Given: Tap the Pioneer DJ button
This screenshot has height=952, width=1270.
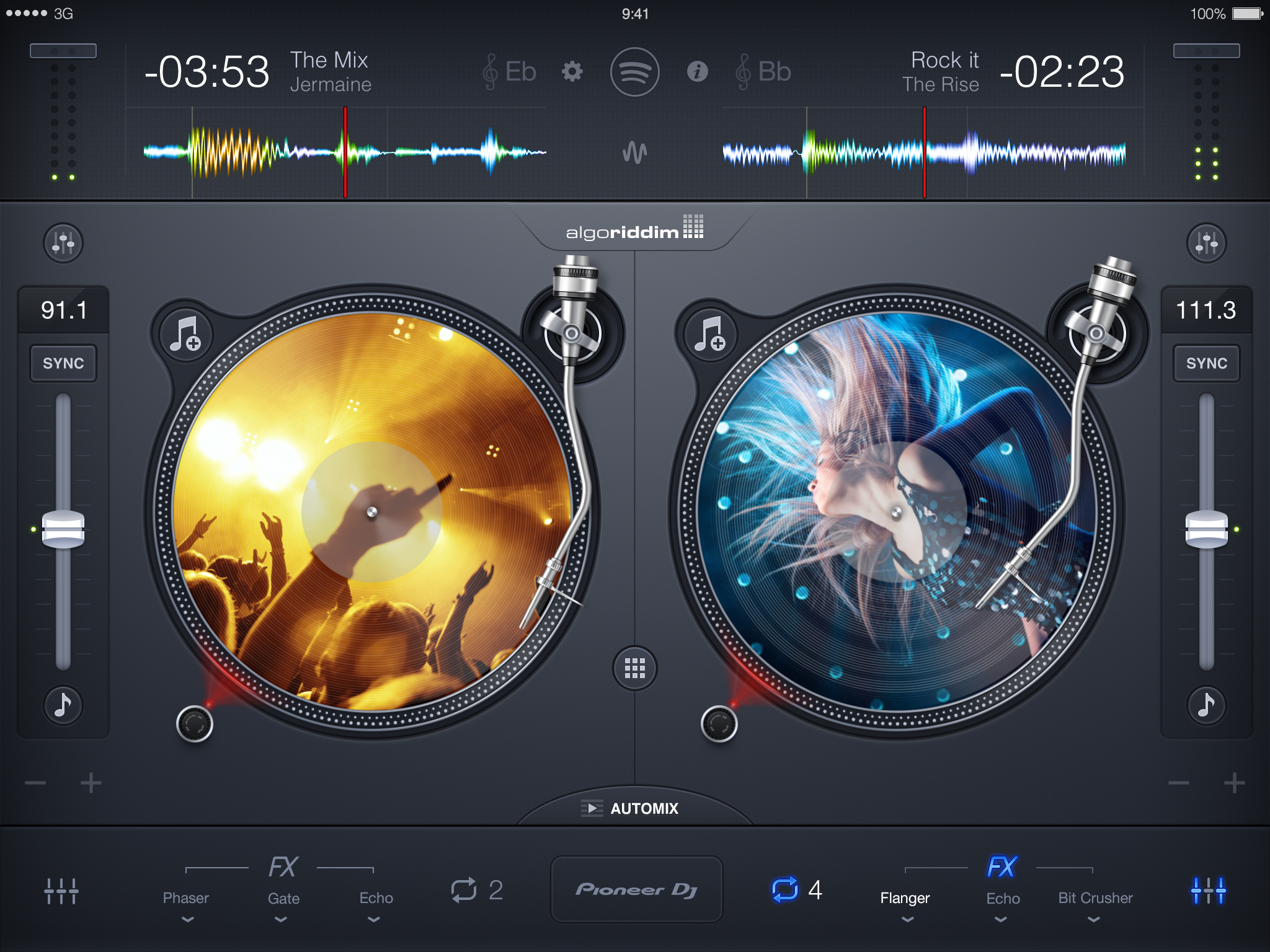Looking at the screenshot, I should click(636, 890).
